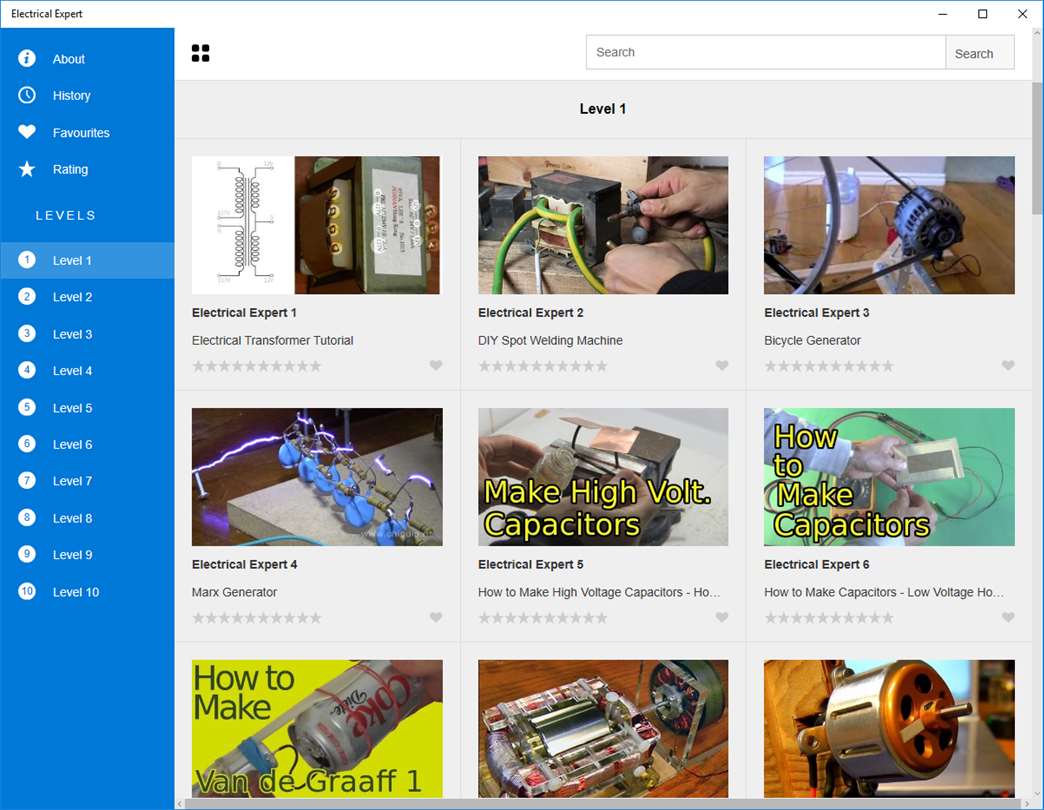
Task: Select Level 2 in the sidebar
Action: coord(87,297)
